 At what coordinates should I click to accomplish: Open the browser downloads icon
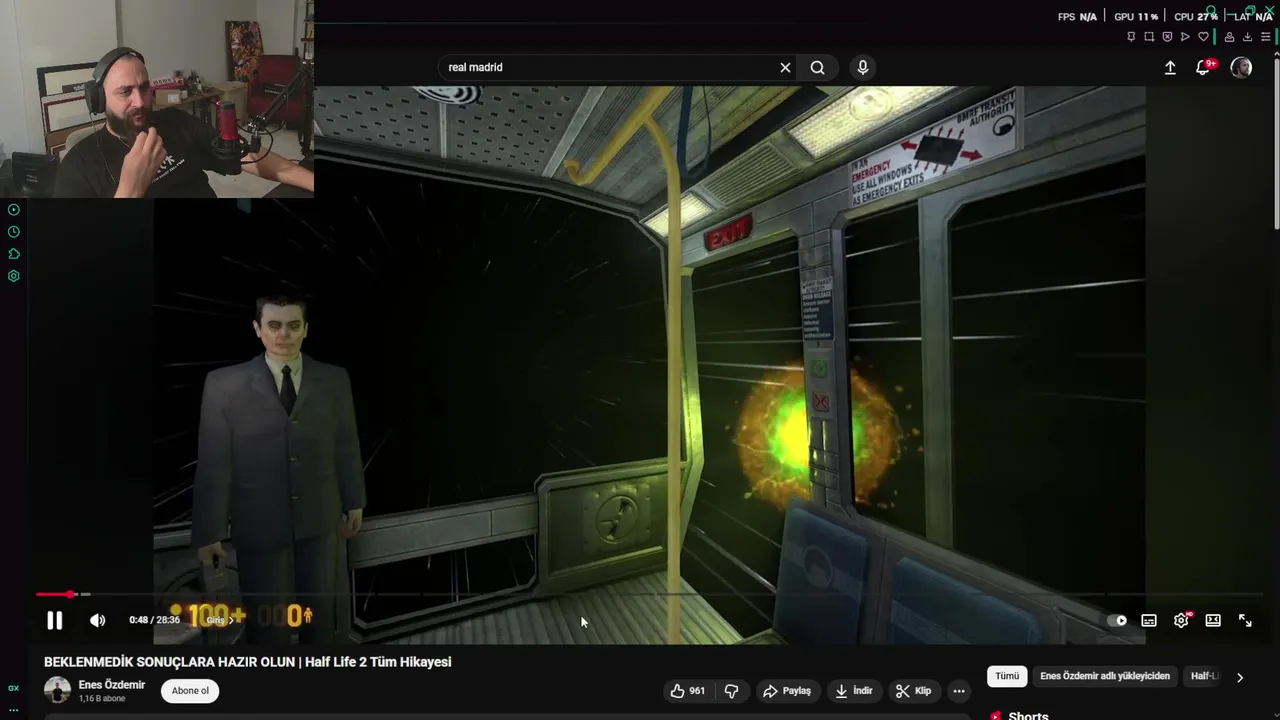tap(1247, 37)
